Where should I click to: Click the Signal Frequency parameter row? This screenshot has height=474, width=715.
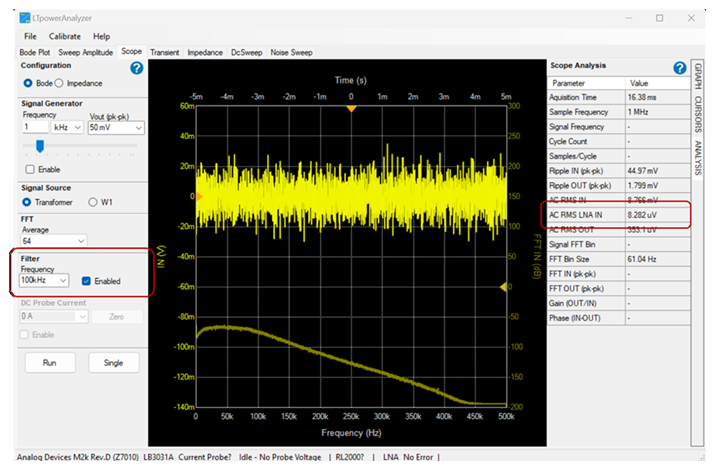[x=619, y=127]
